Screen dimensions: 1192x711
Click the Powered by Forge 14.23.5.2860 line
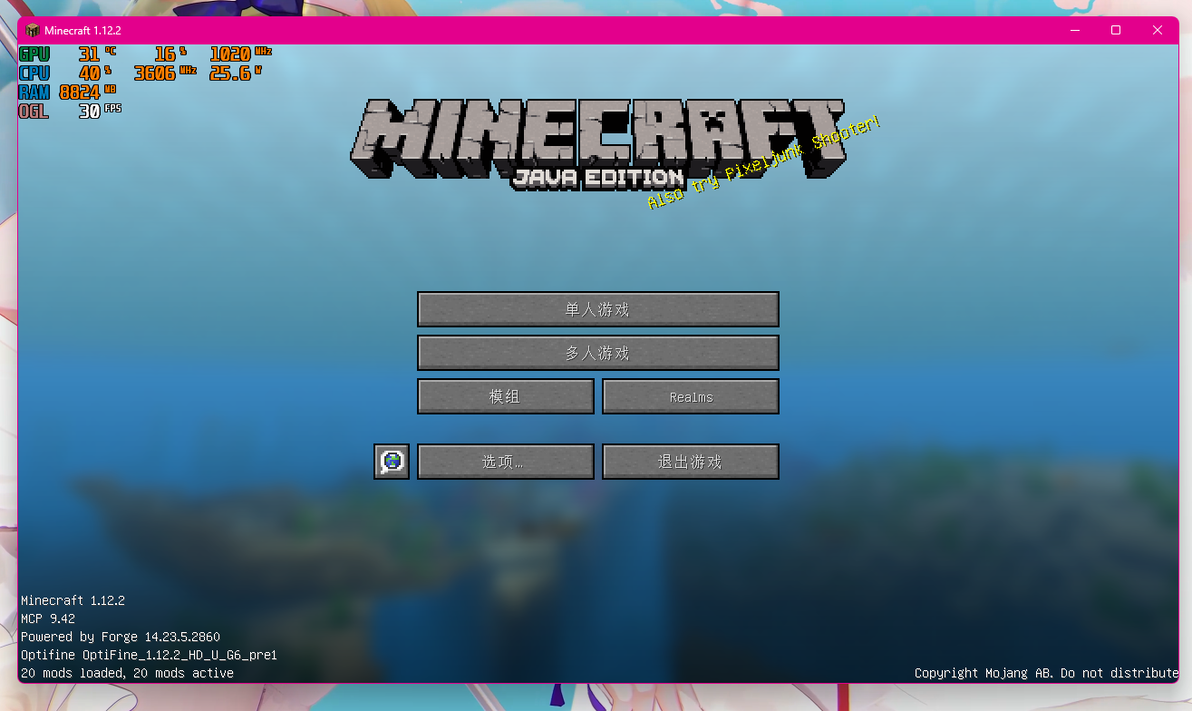[120, 636]
